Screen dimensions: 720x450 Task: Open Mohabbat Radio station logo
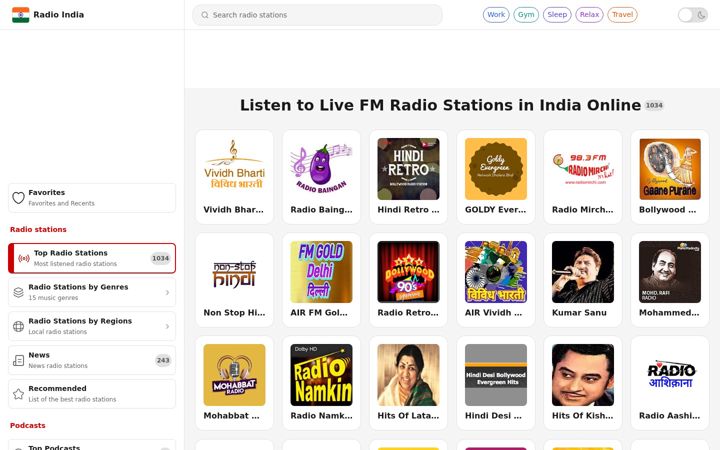coord(234,375)
